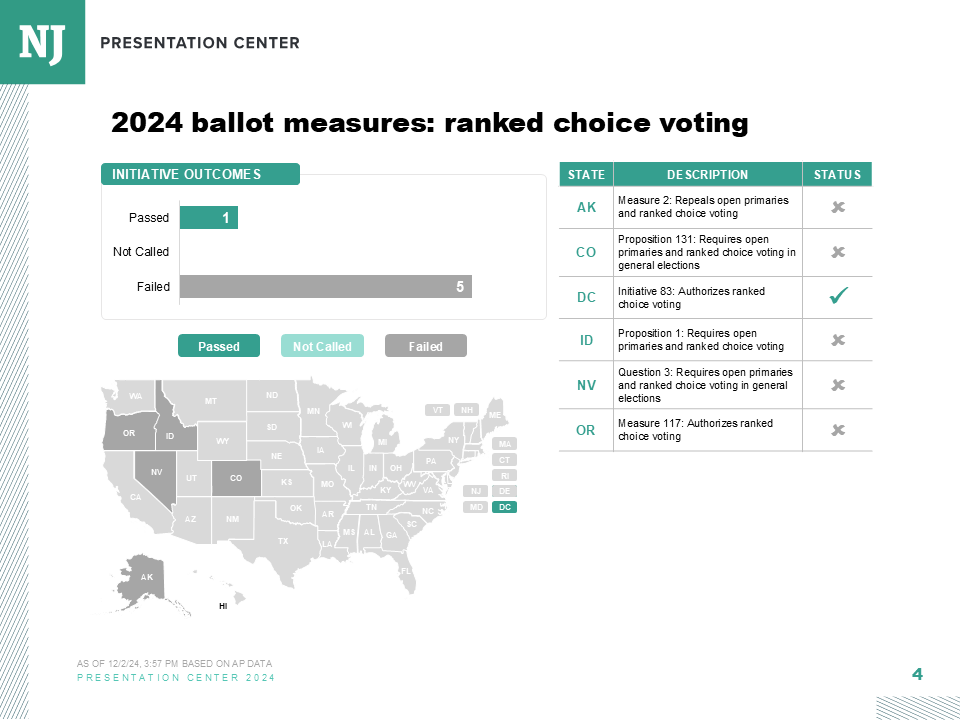The width and height of the screenshot is (960, 720).
Task: Select the Not Called legend button
Action: (x=322, y=346)
